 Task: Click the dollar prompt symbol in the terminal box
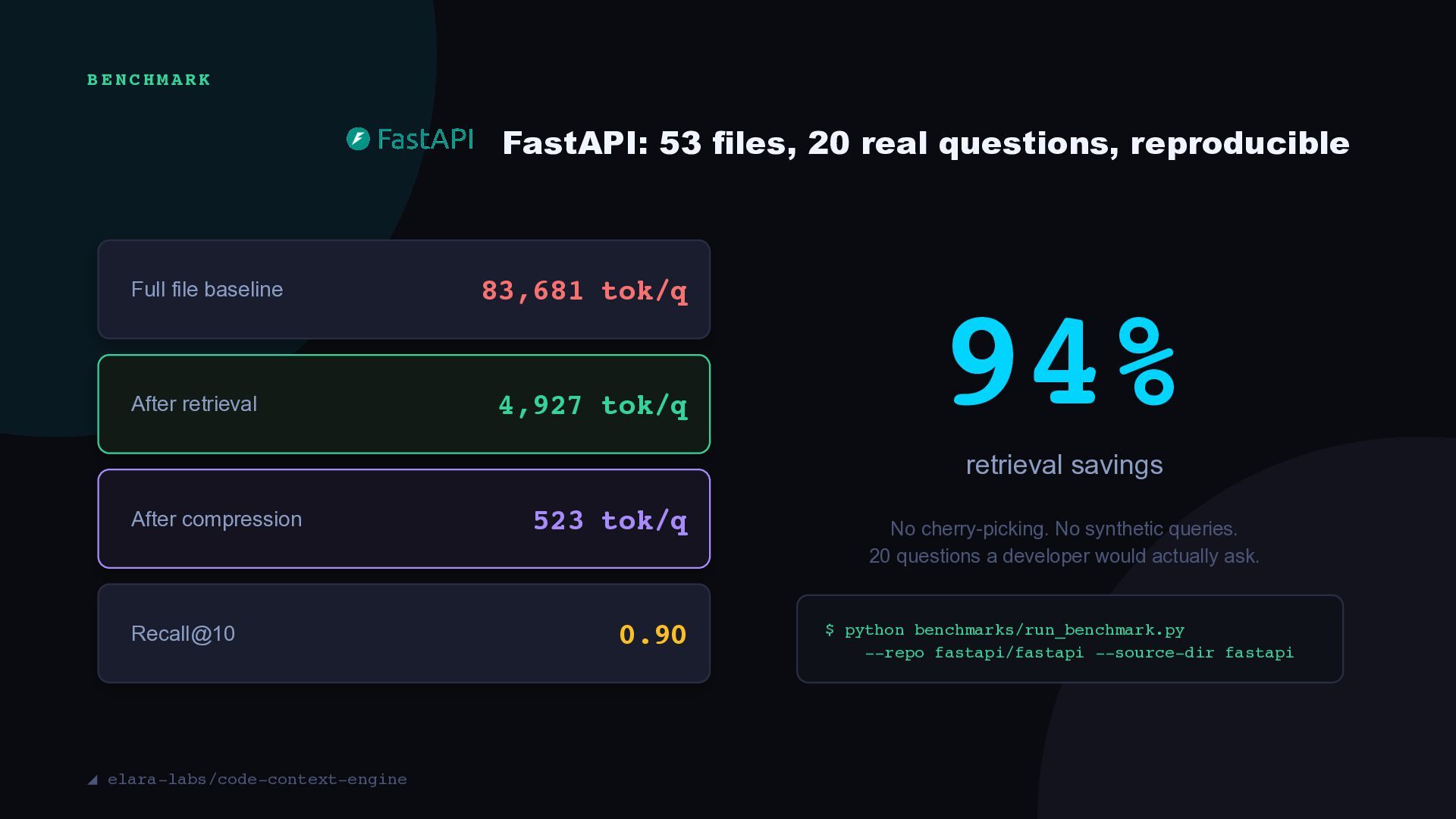tap(830, 630)
